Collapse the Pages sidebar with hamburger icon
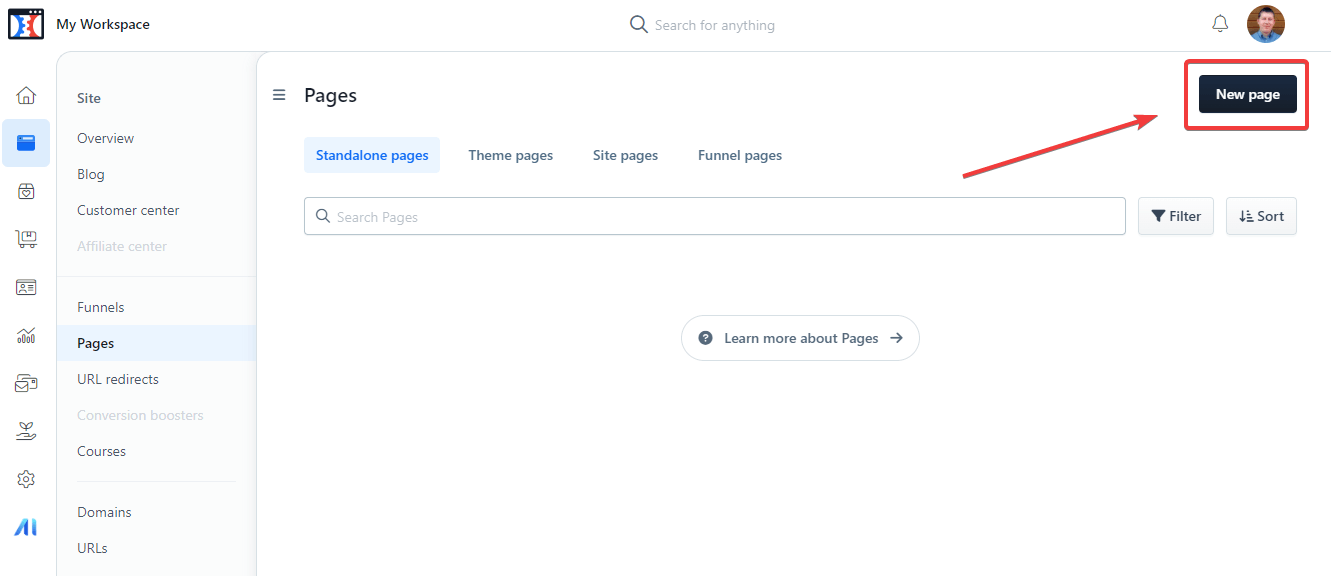This screenshot has width=1331, height=576. pos(279,94)
